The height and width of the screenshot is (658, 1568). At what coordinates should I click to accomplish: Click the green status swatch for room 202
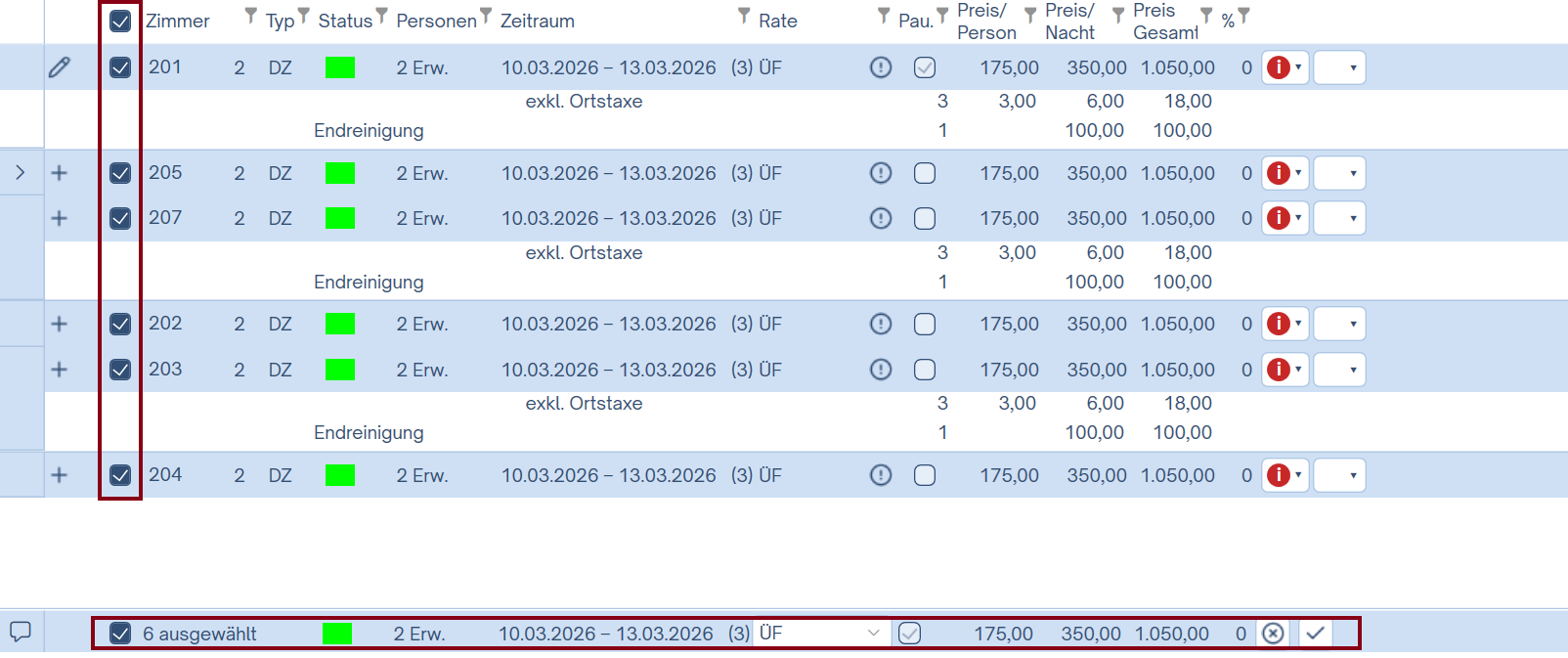point(340,324)
